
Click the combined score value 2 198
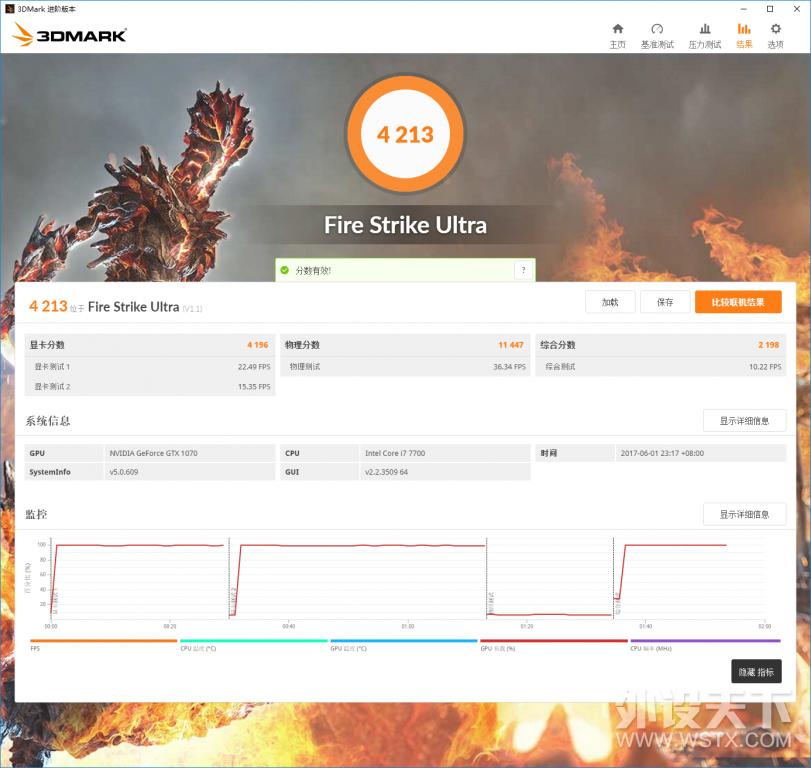pos(769,345)
